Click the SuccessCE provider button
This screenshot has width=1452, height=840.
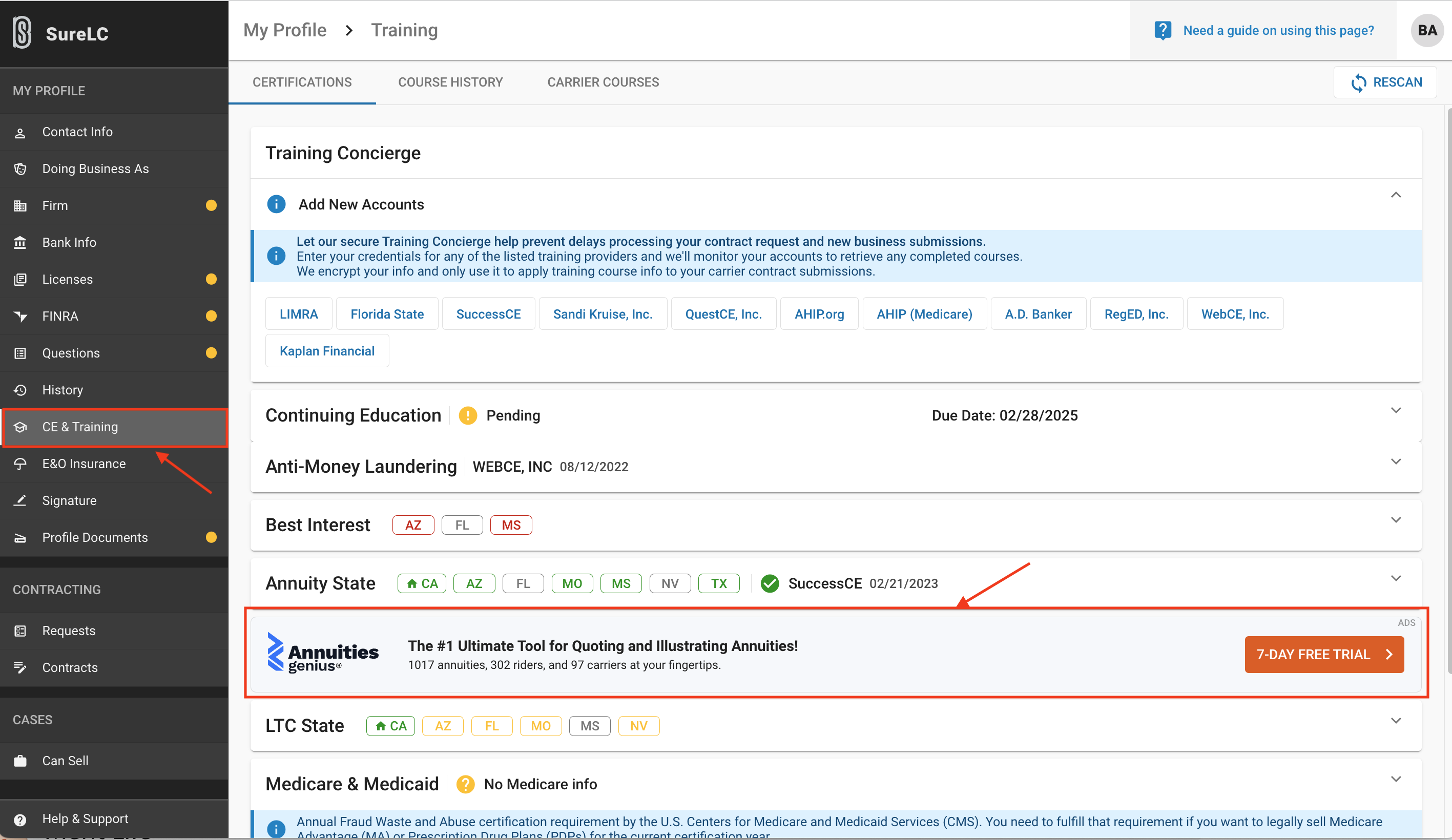pyautogui.click(x=489, y=314)
